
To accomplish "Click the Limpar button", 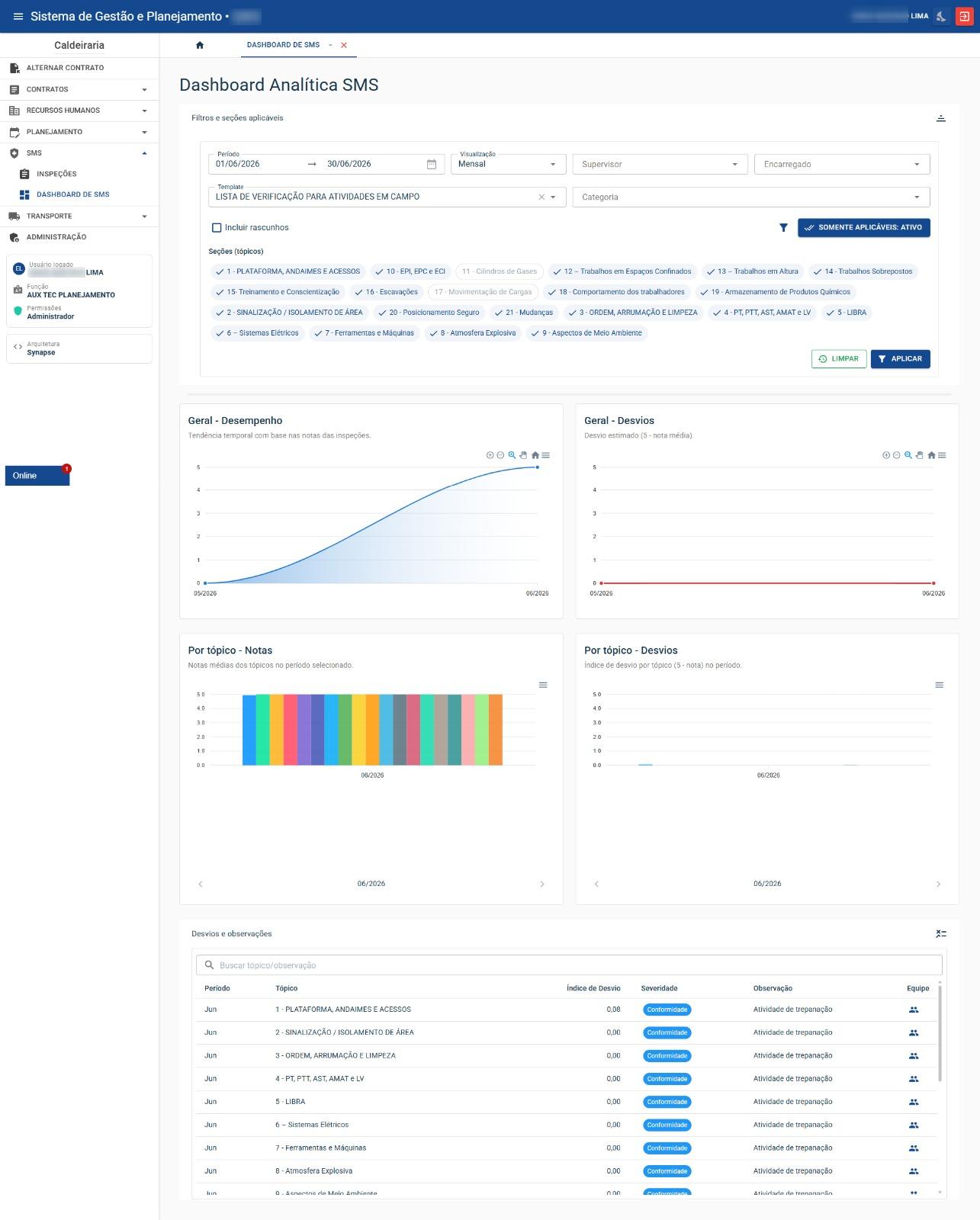I will 839,358.
